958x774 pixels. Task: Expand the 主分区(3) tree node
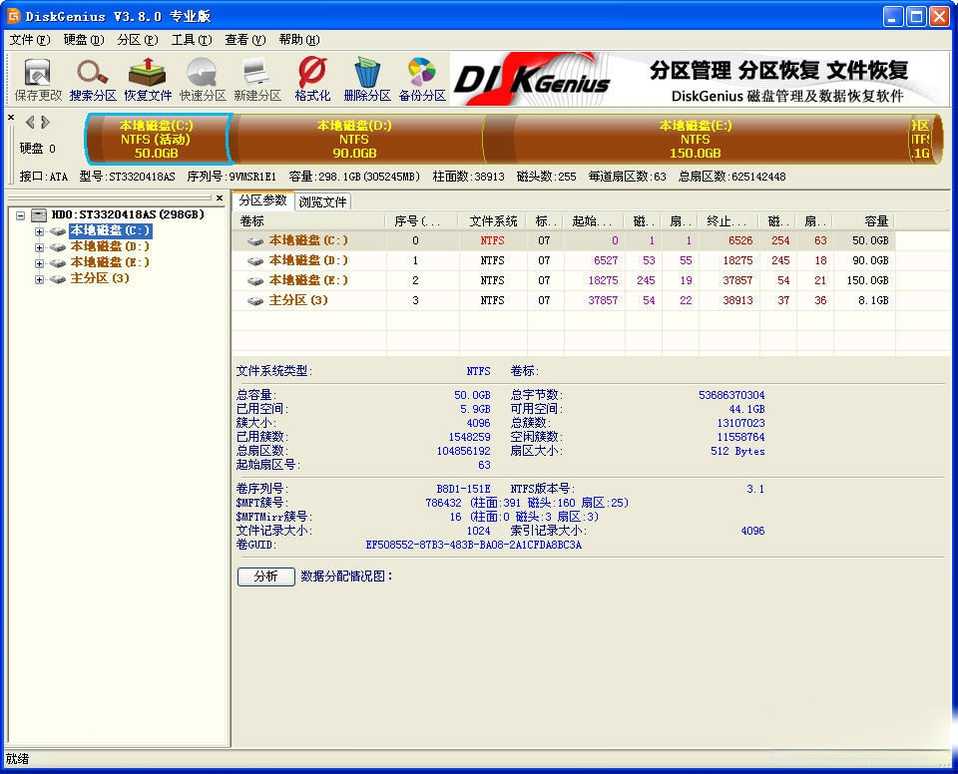[x=39, y=279]
